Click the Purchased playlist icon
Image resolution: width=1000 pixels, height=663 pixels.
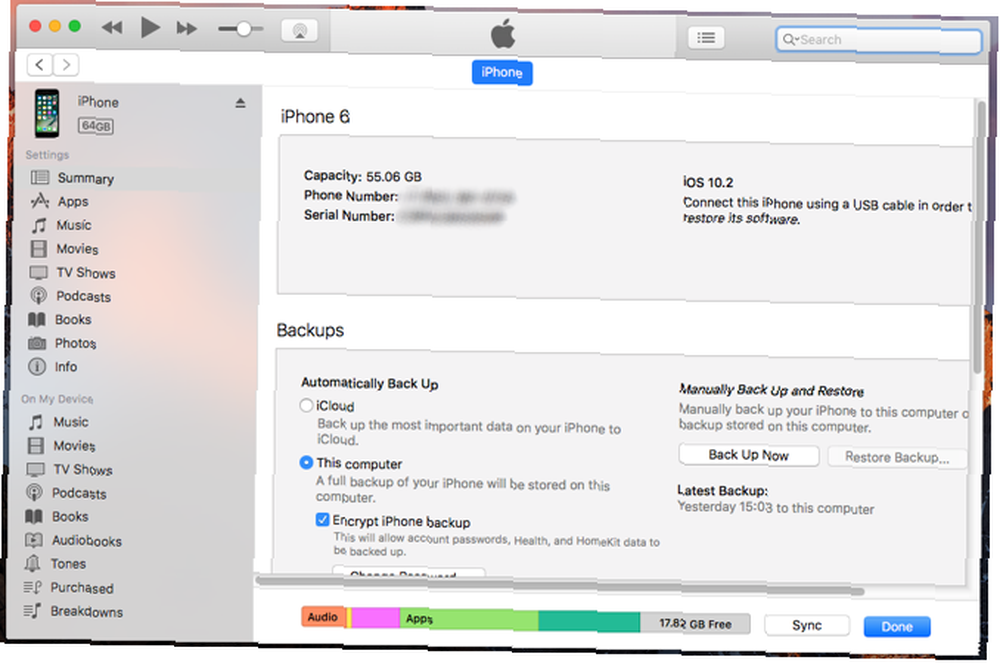click(x=32, y=587)
